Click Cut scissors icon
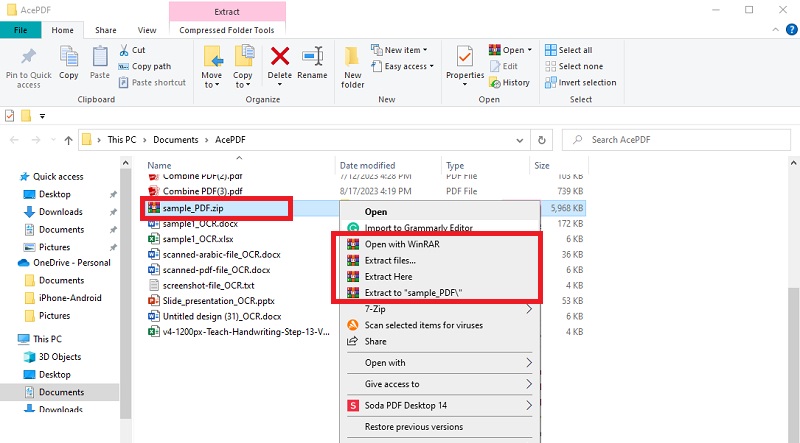 [x=124, y=50]
